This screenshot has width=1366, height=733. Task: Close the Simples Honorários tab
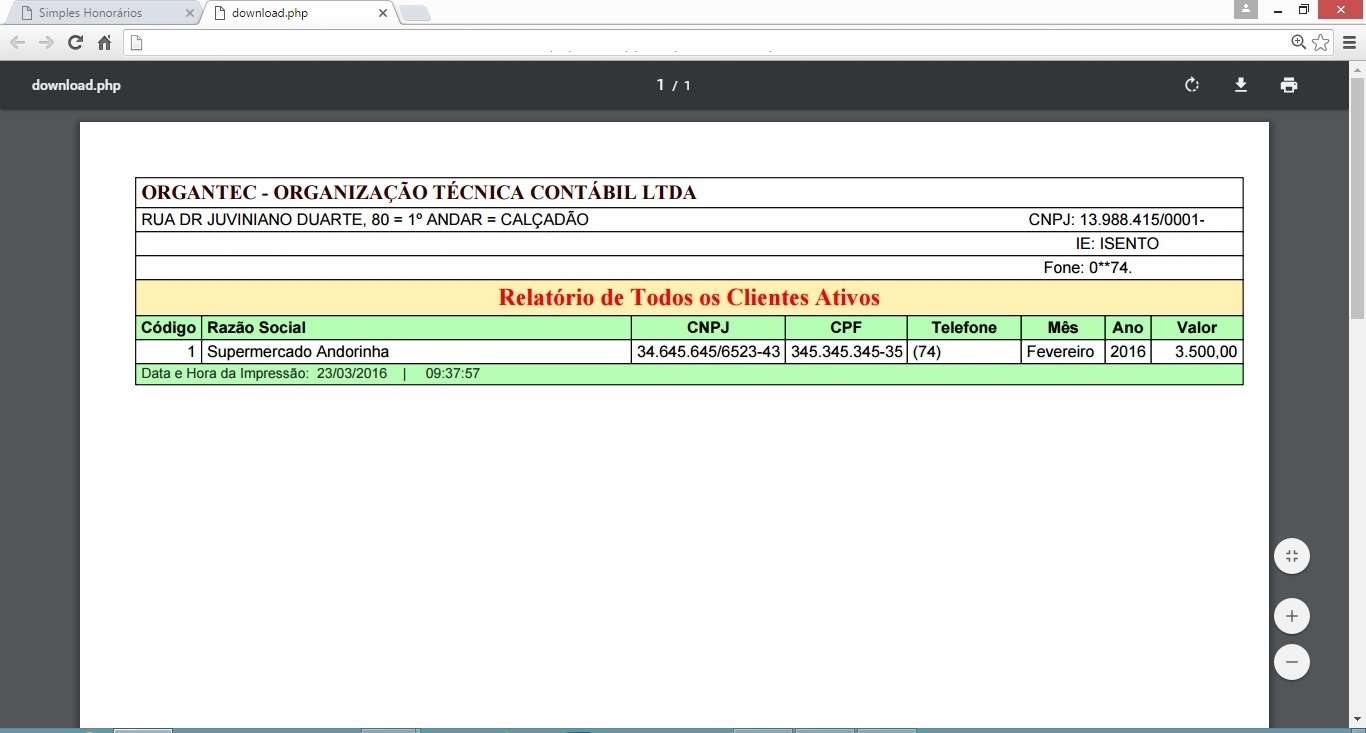190,13
